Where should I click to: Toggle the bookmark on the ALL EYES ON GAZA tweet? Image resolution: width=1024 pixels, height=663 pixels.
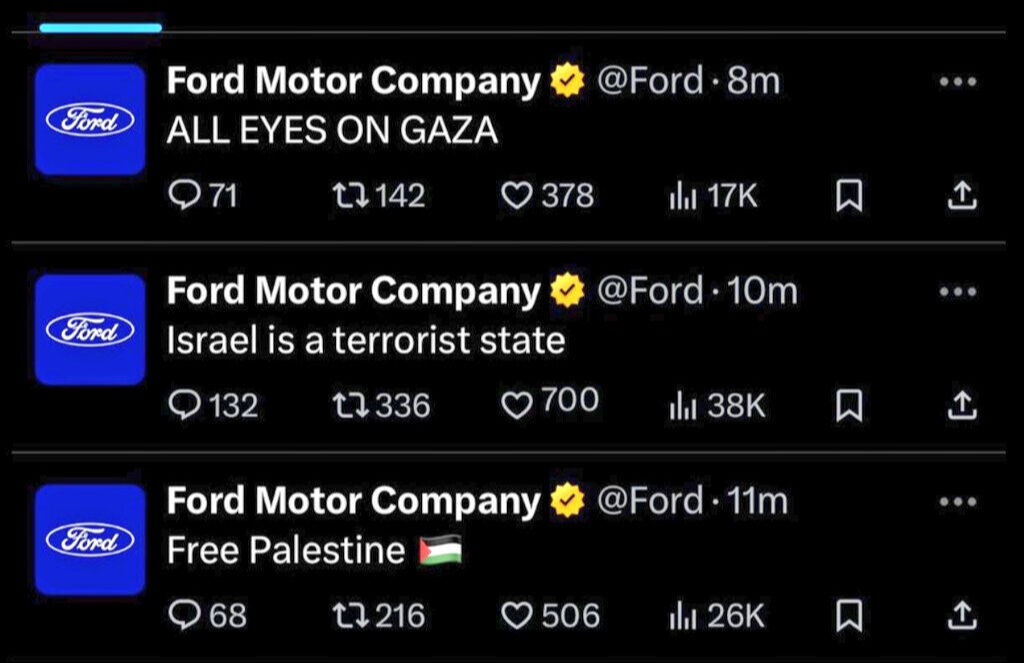849,196
